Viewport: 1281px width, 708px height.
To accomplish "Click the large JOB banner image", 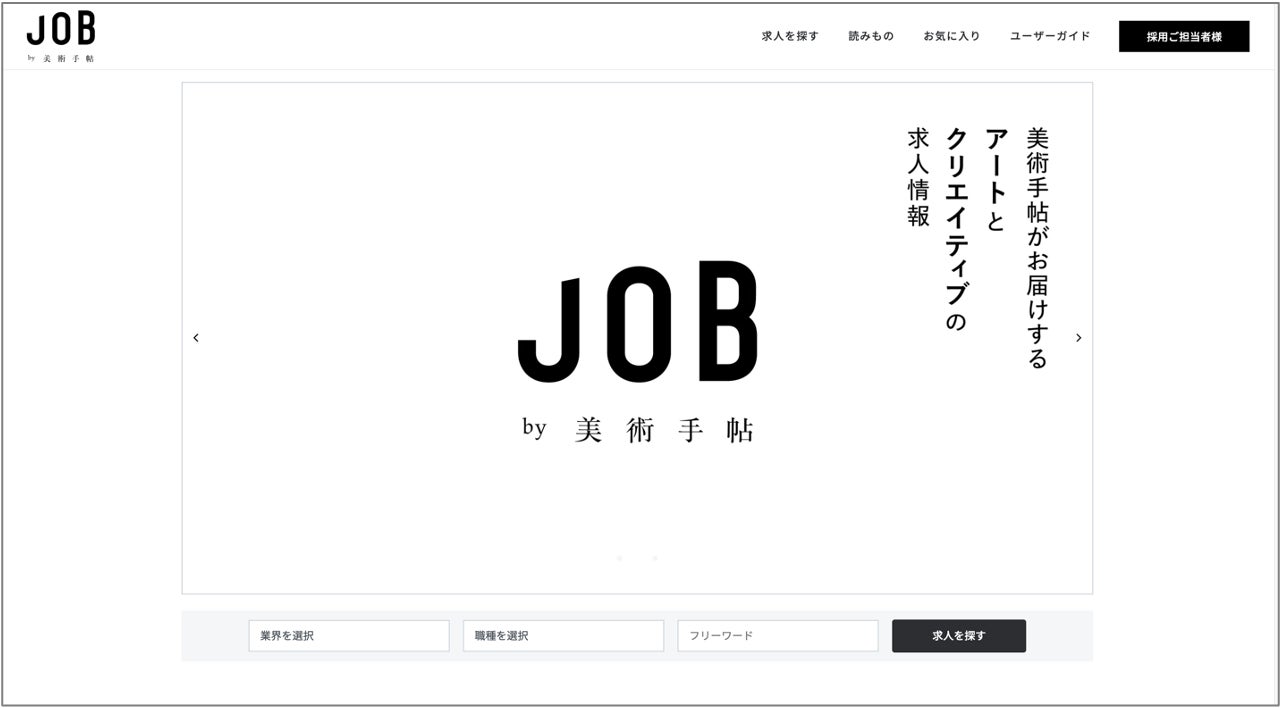I will 637,338.
